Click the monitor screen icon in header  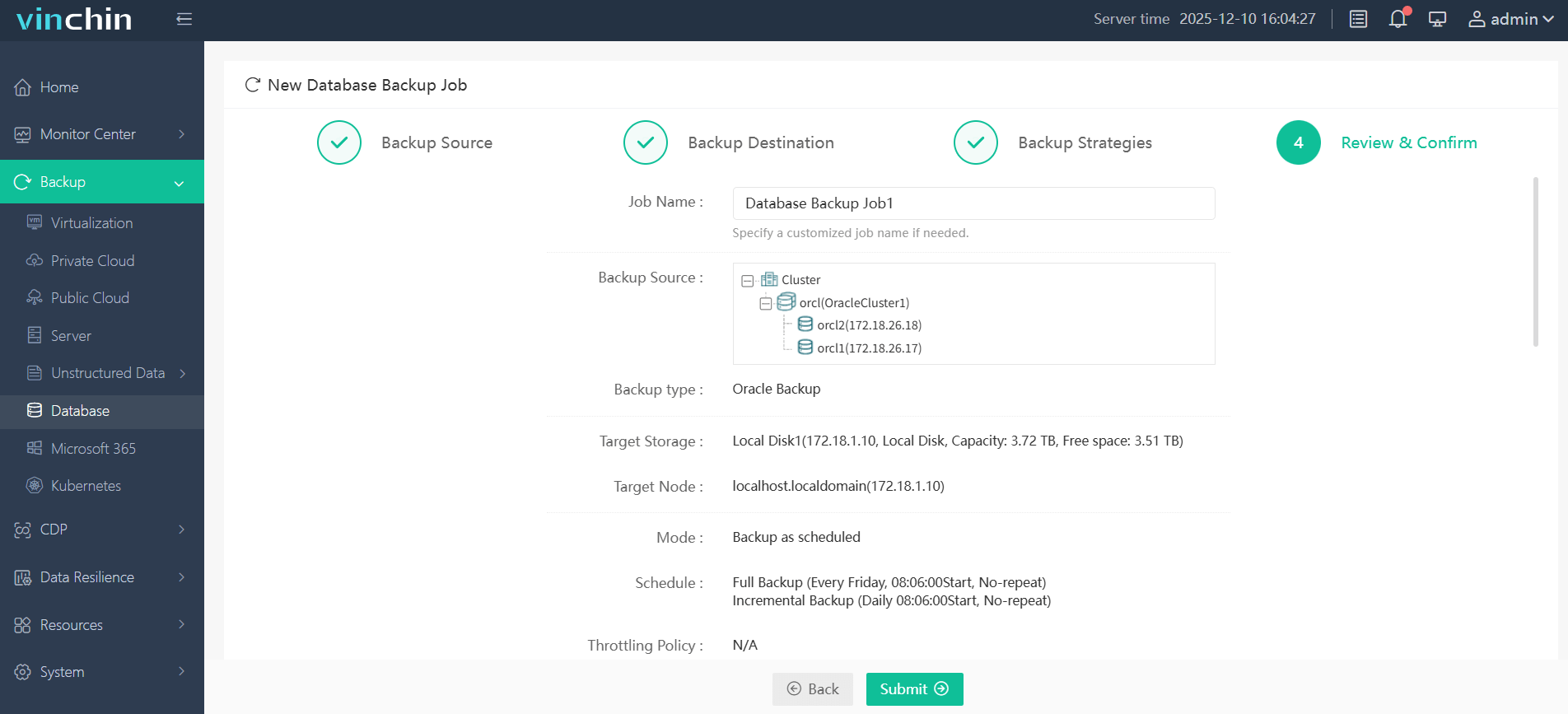pyautogui.click(x=1437, y=19)
